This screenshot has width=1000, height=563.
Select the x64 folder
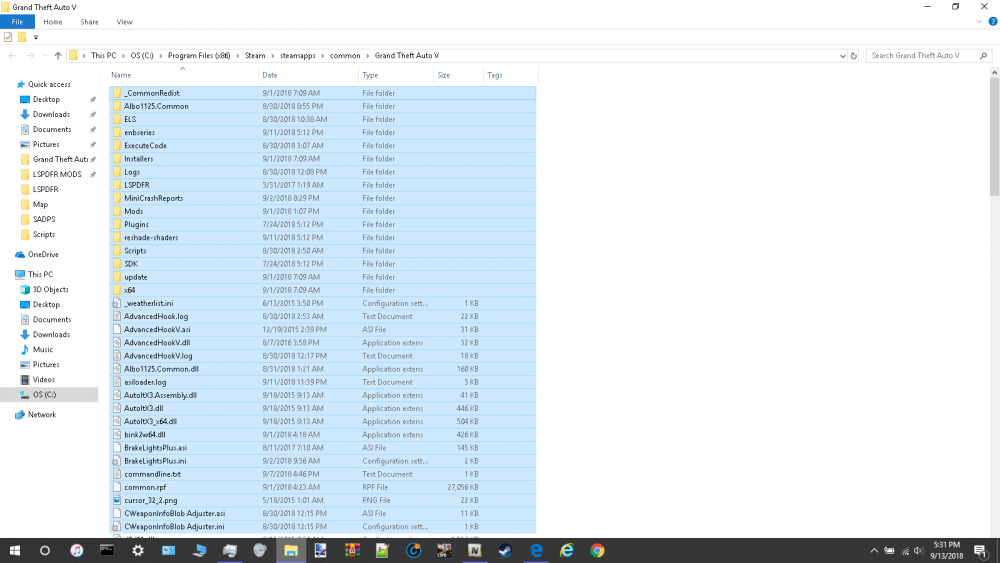pyautogui.click(x=323, y=290)
